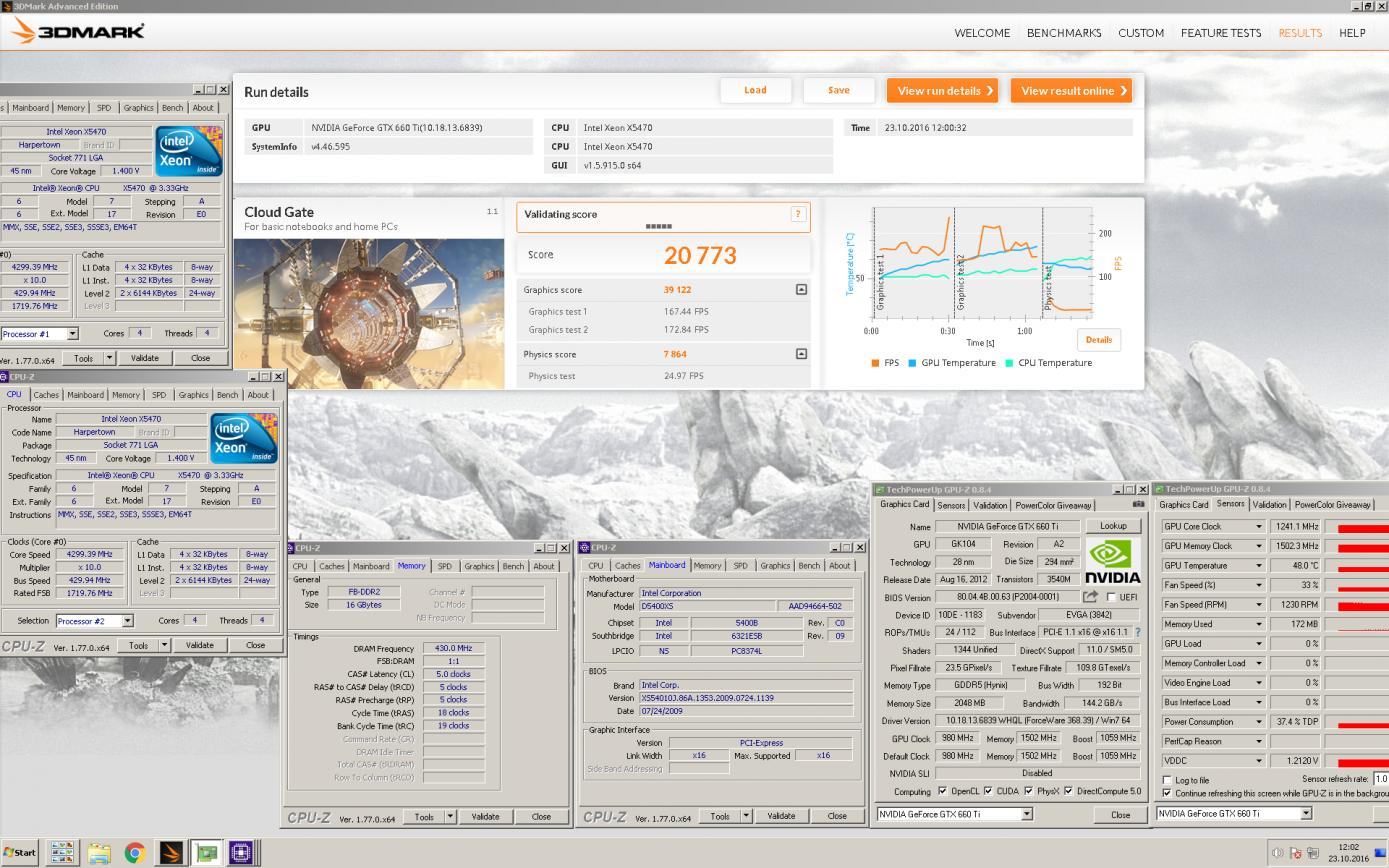
Task: Toggle the CUDA computing checkbox
Action: pyautogui.click(x=988, y=791)
